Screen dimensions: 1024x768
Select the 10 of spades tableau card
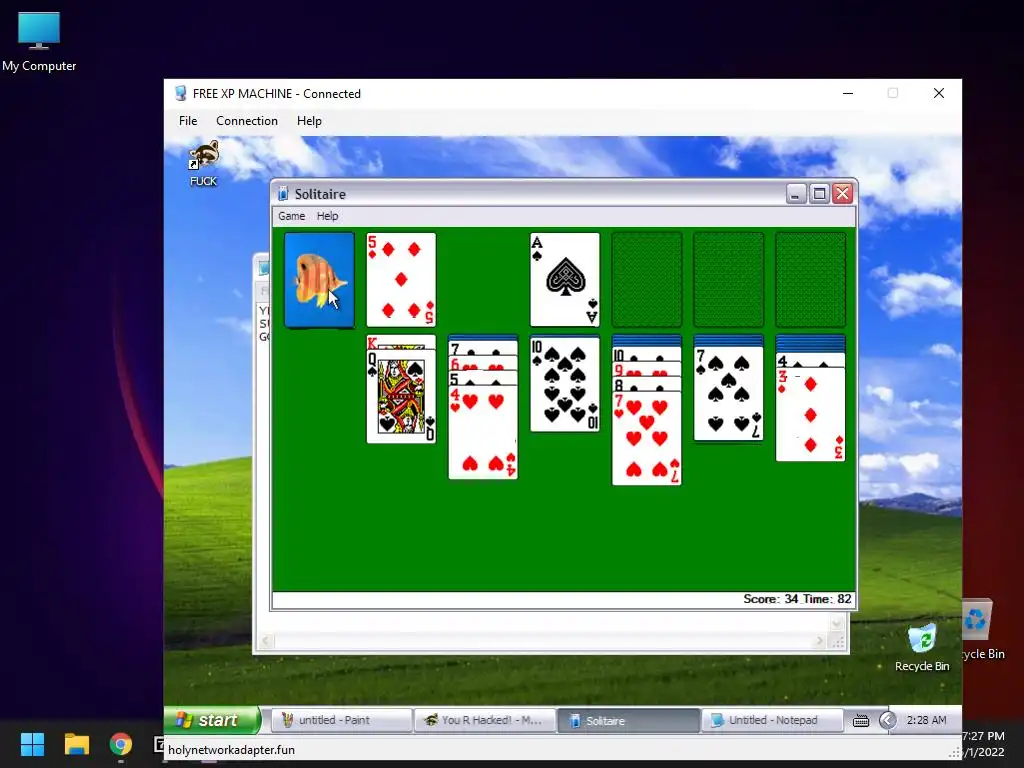(x=565, y=385)
